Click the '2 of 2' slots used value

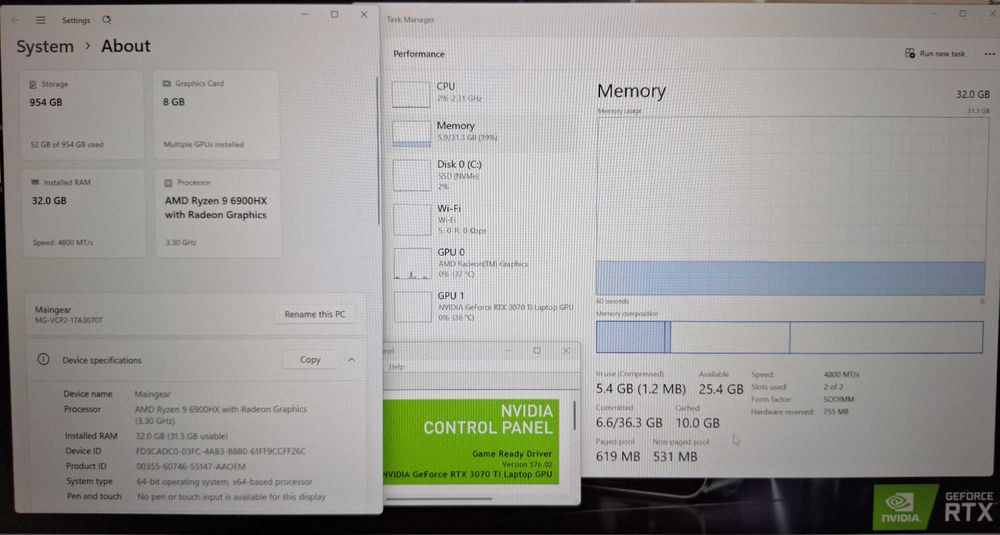click(833, 387)
